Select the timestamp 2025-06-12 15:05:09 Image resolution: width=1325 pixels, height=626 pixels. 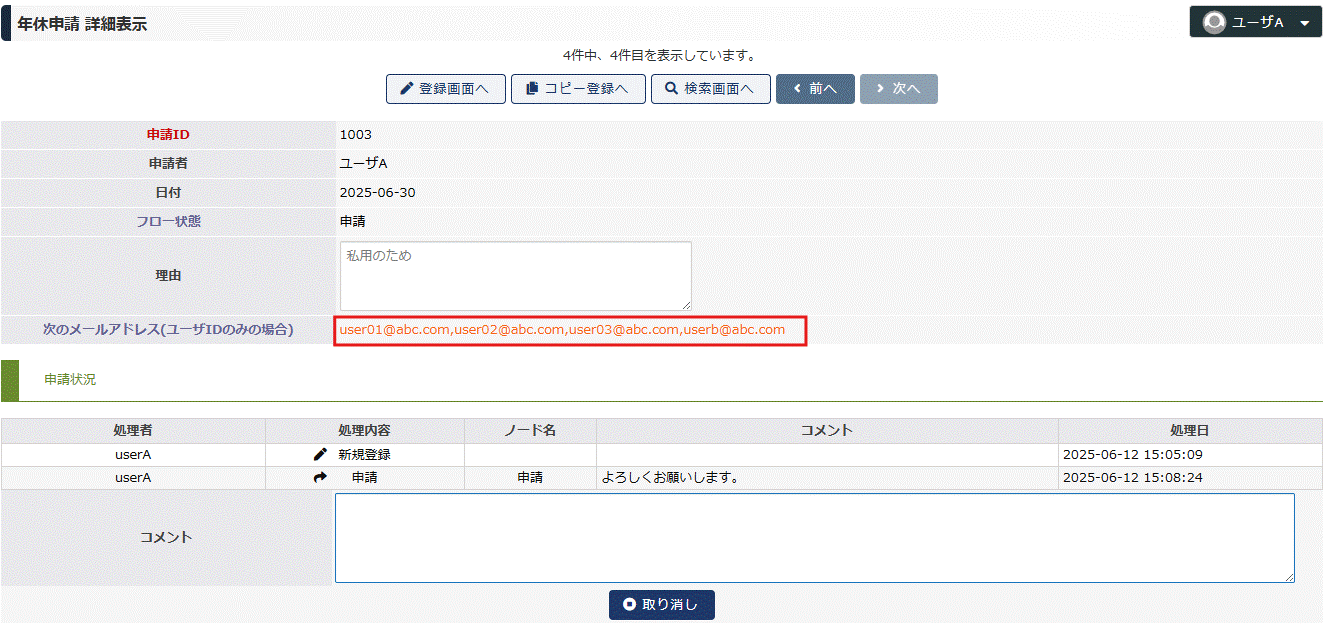pyautogui.click(x=1133, y=454)
